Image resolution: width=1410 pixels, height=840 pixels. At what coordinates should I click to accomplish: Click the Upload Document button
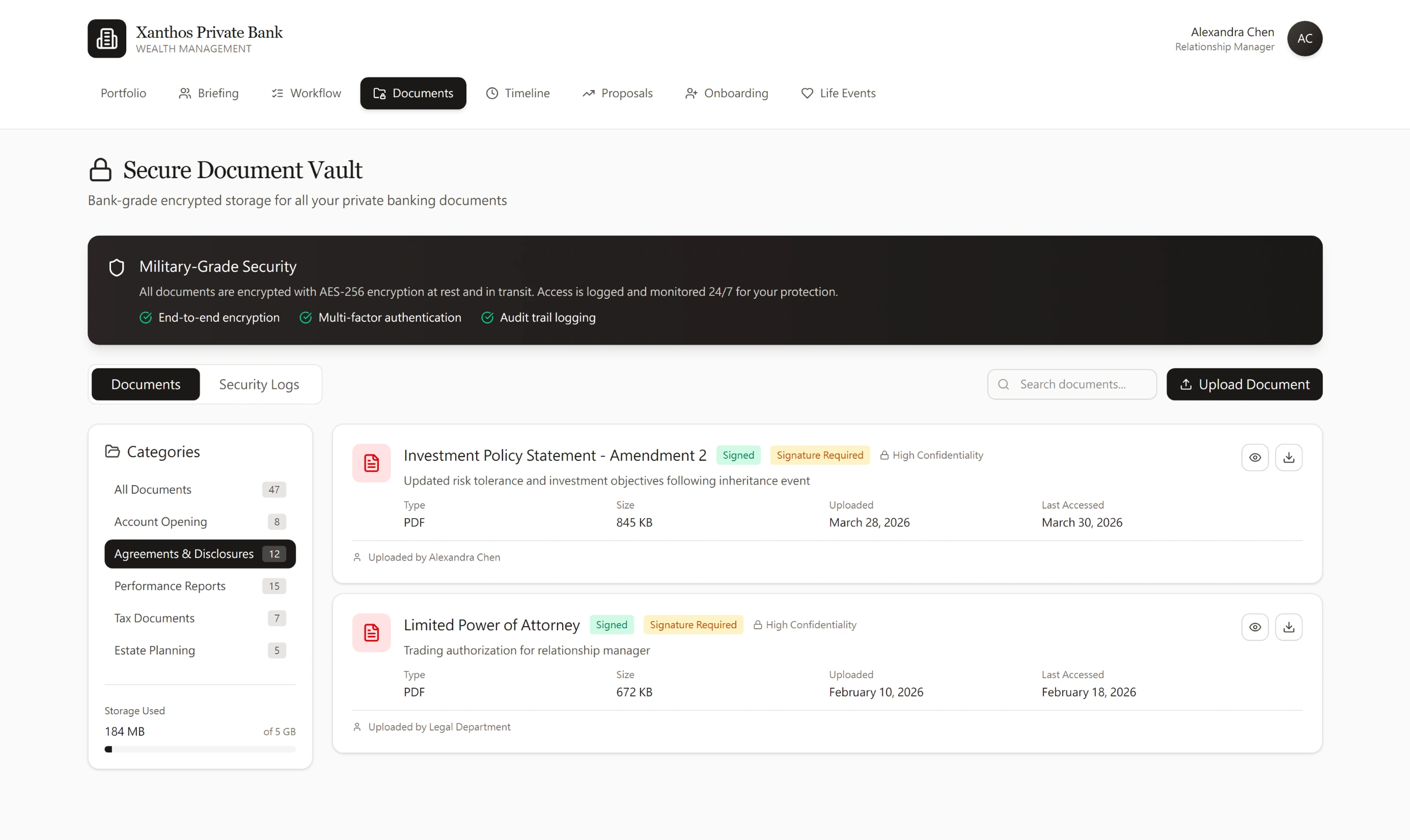(x=1243, y=384)
